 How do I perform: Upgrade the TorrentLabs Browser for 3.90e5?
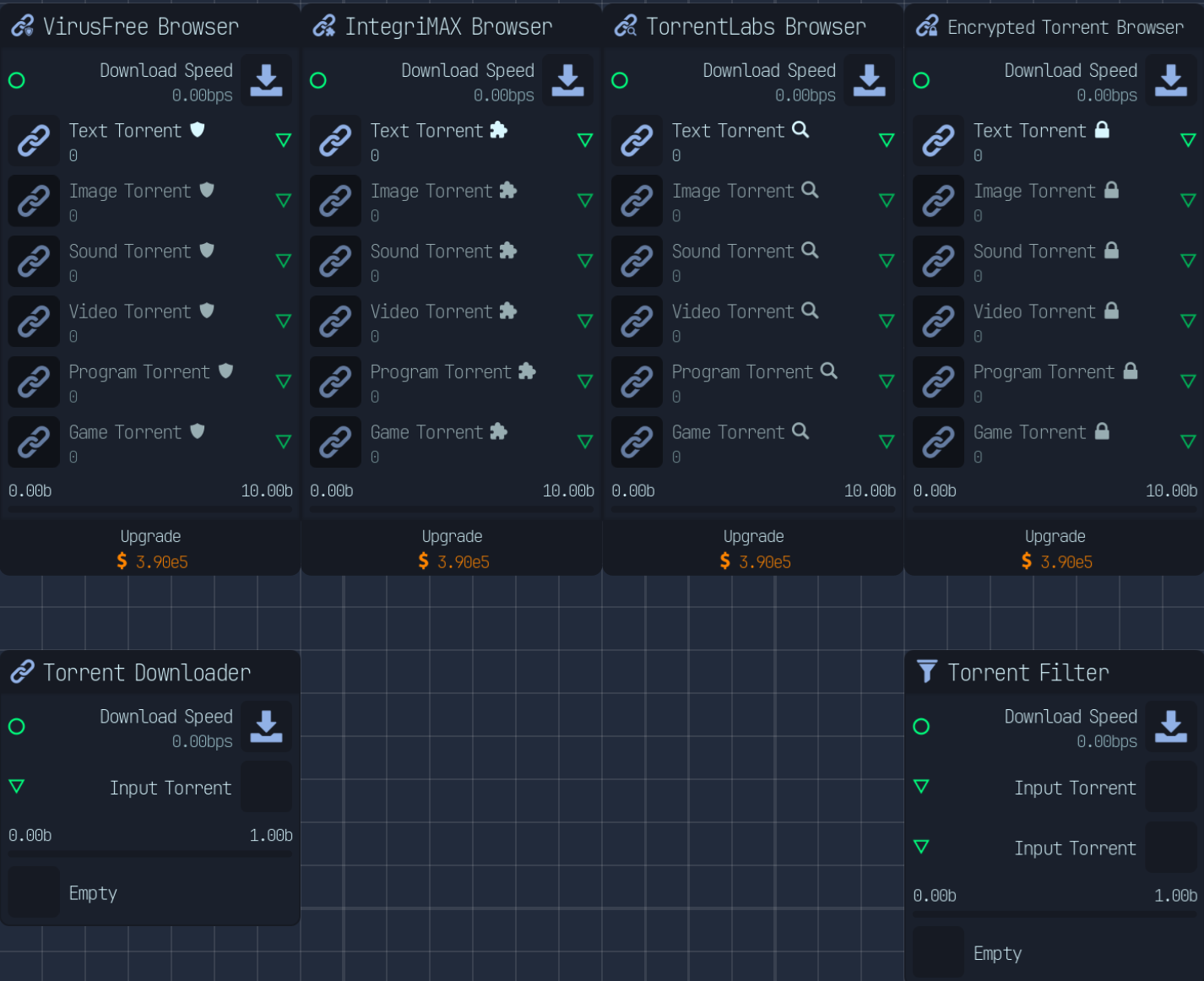(753, 549)
